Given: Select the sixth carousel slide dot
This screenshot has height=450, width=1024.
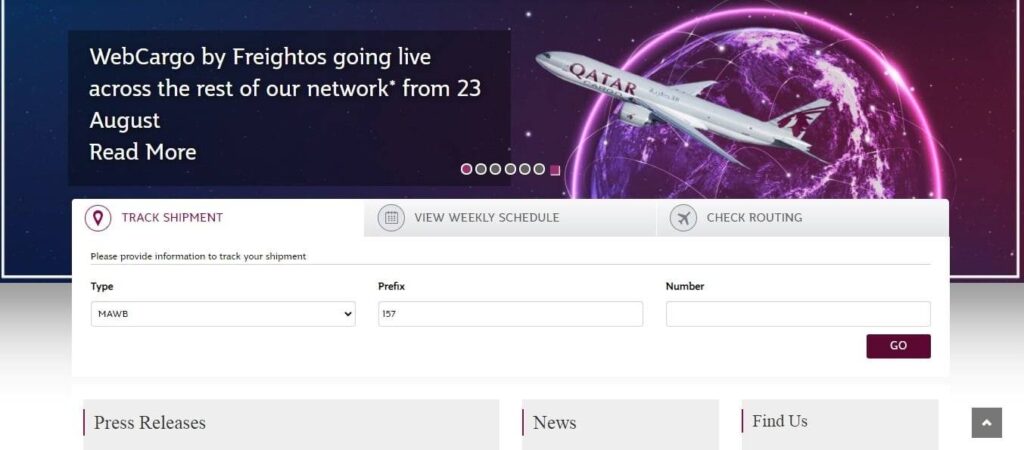Looking at the screenshot, I should click(x=539, y=169).
